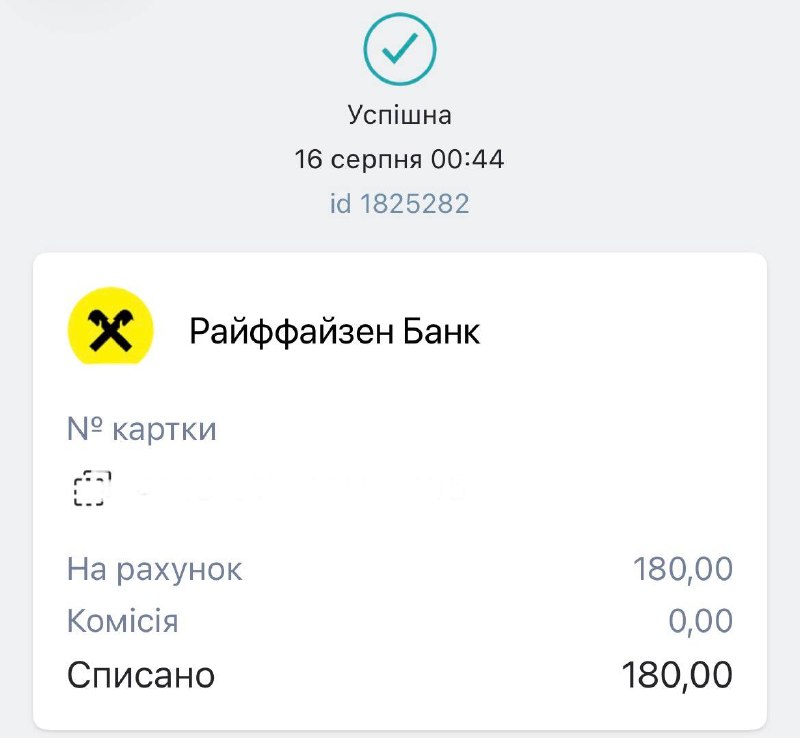Screen dimensions: 800x738
Task: Click inside the circle around the checkmark
Action: click(400, 49)
